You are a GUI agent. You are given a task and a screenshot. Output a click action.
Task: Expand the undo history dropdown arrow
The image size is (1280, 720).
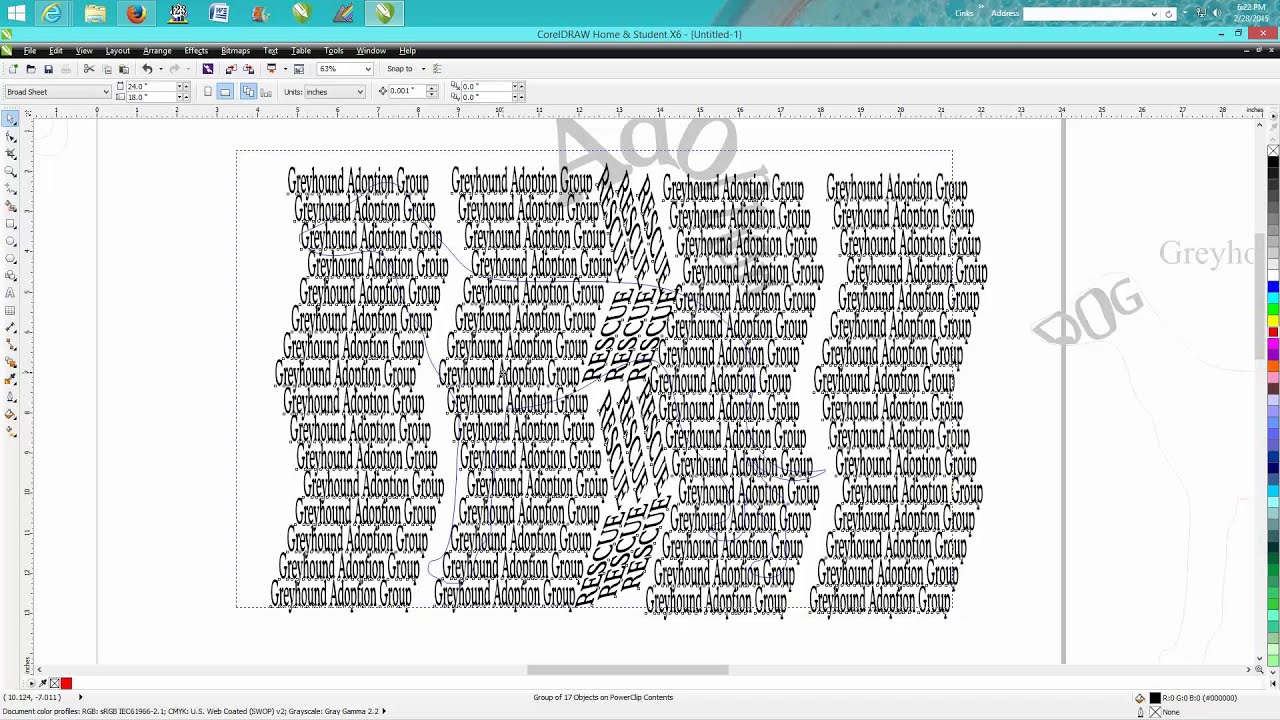click(x=161, y=69)
